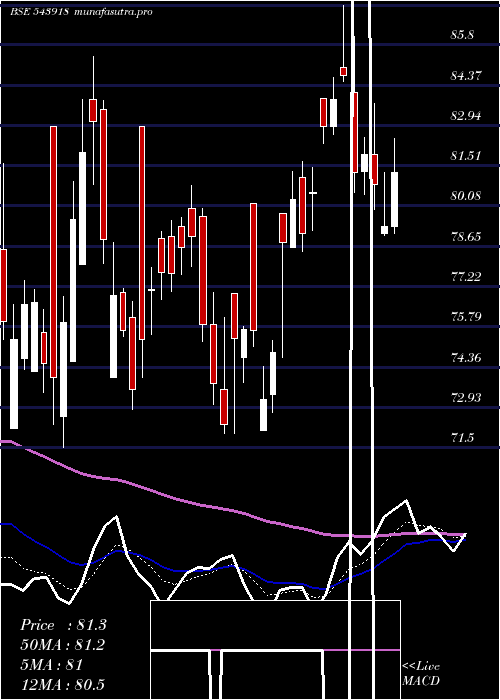Click the 72.93 price axis label
Screen dimensions: 500x700
[466, 397]
